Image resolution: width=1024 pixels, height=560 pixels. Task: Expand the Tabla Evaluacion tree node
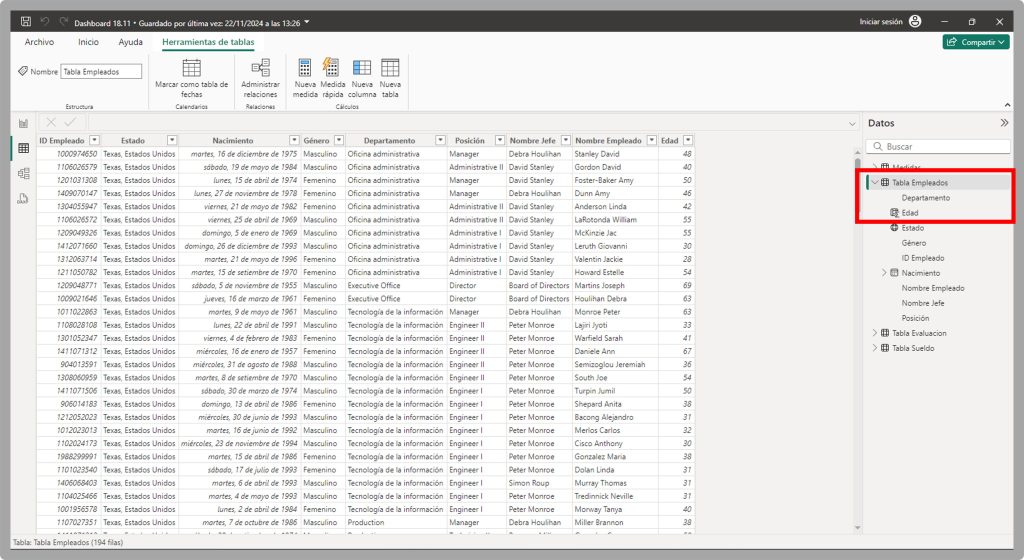(x=875, y=333)
